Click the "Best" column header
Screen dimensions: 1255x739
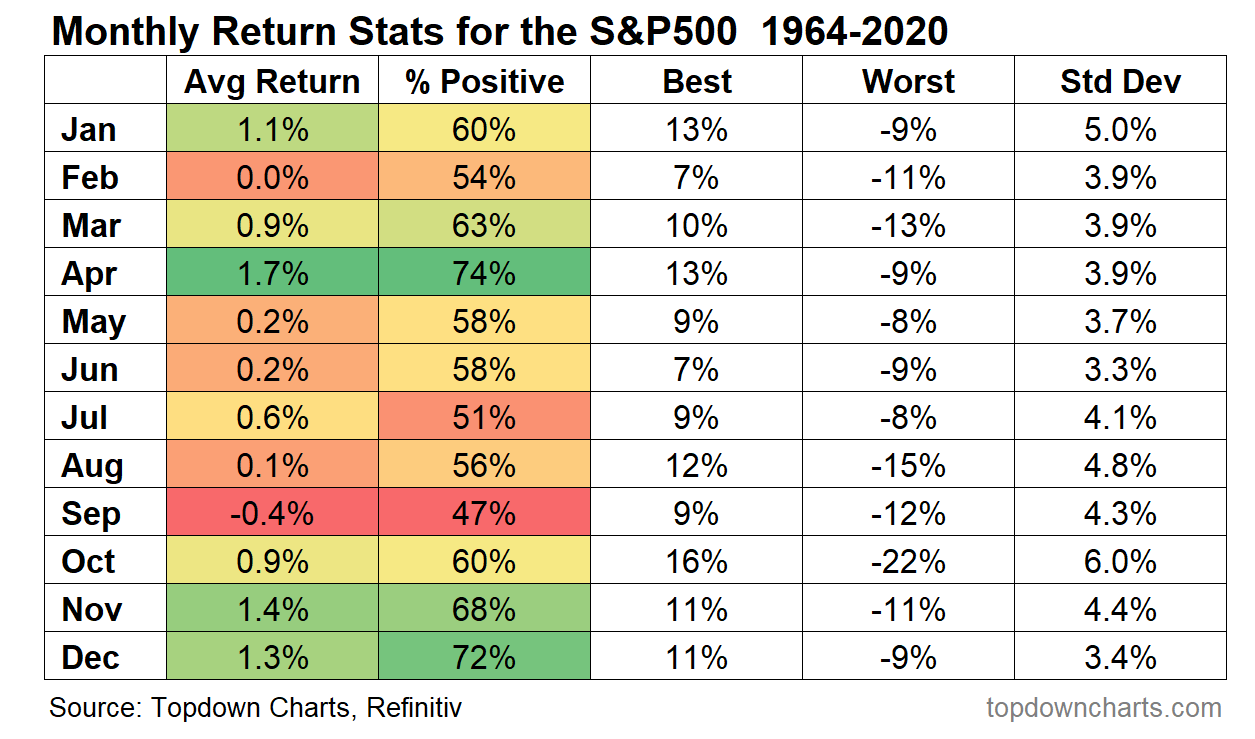tap(697, 81)
